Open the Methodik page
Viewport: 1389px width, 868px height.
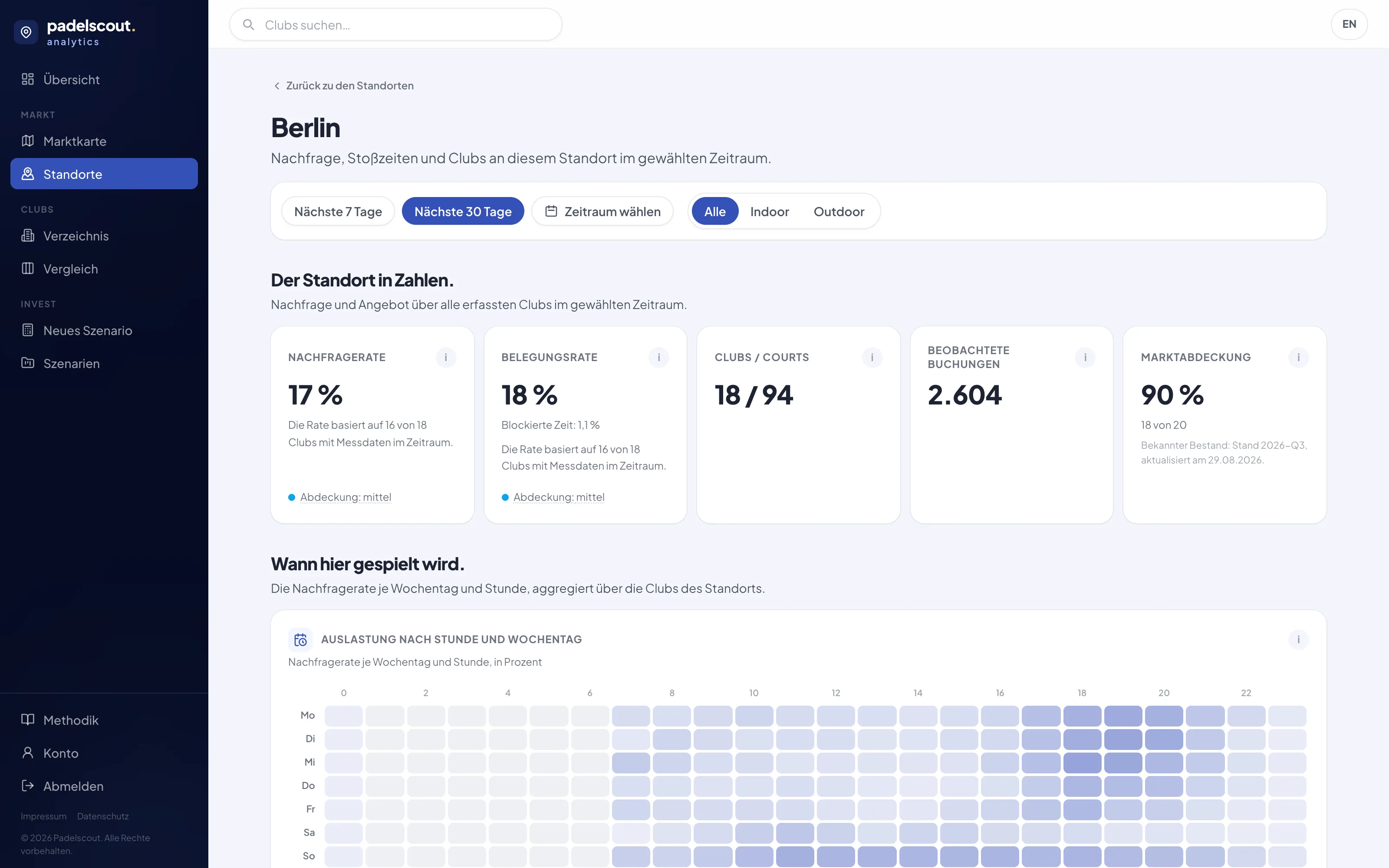pyautogui.click(x=104, y=720)
